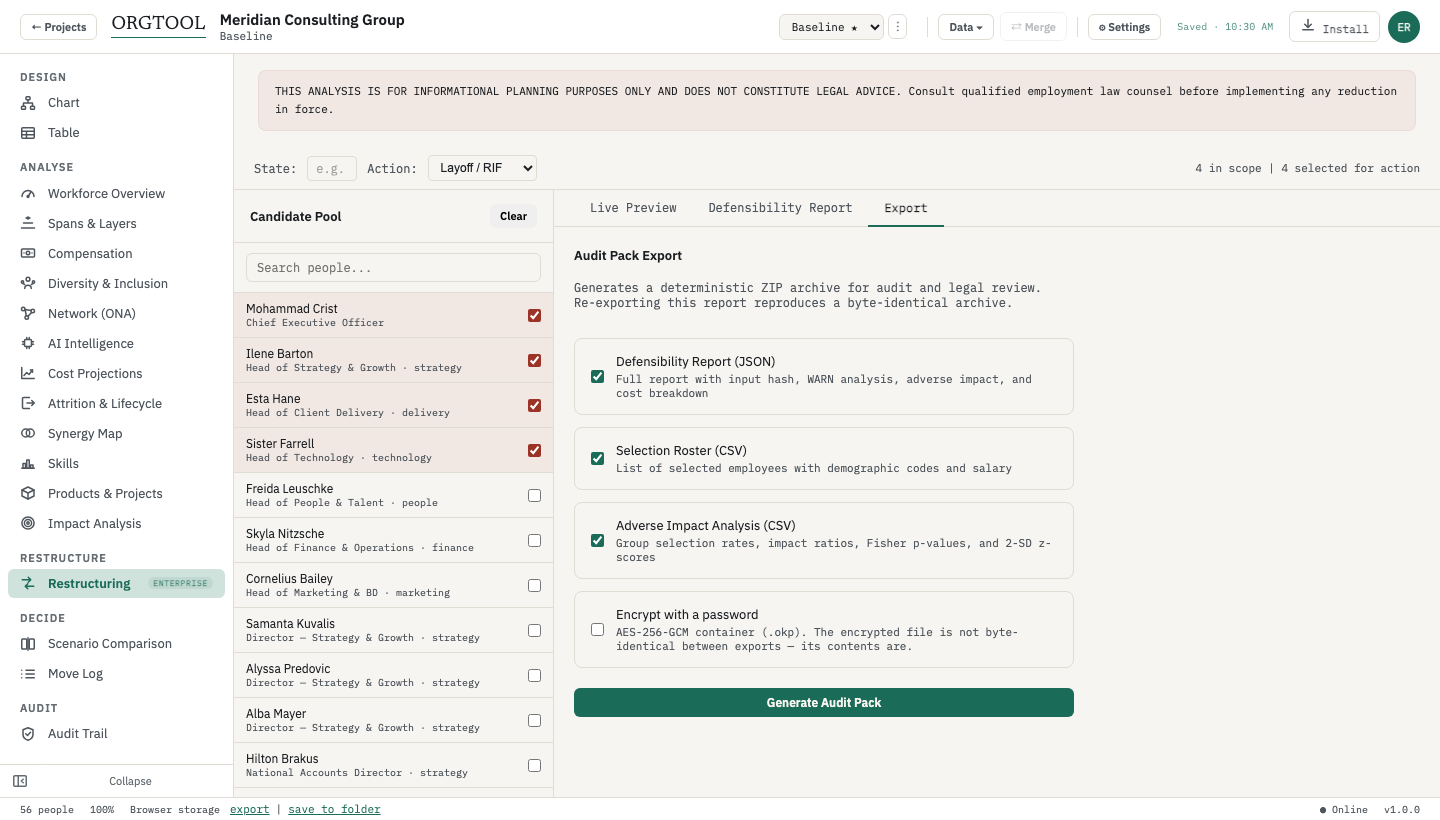Uncheck Sister Farrell candidate

534,450
